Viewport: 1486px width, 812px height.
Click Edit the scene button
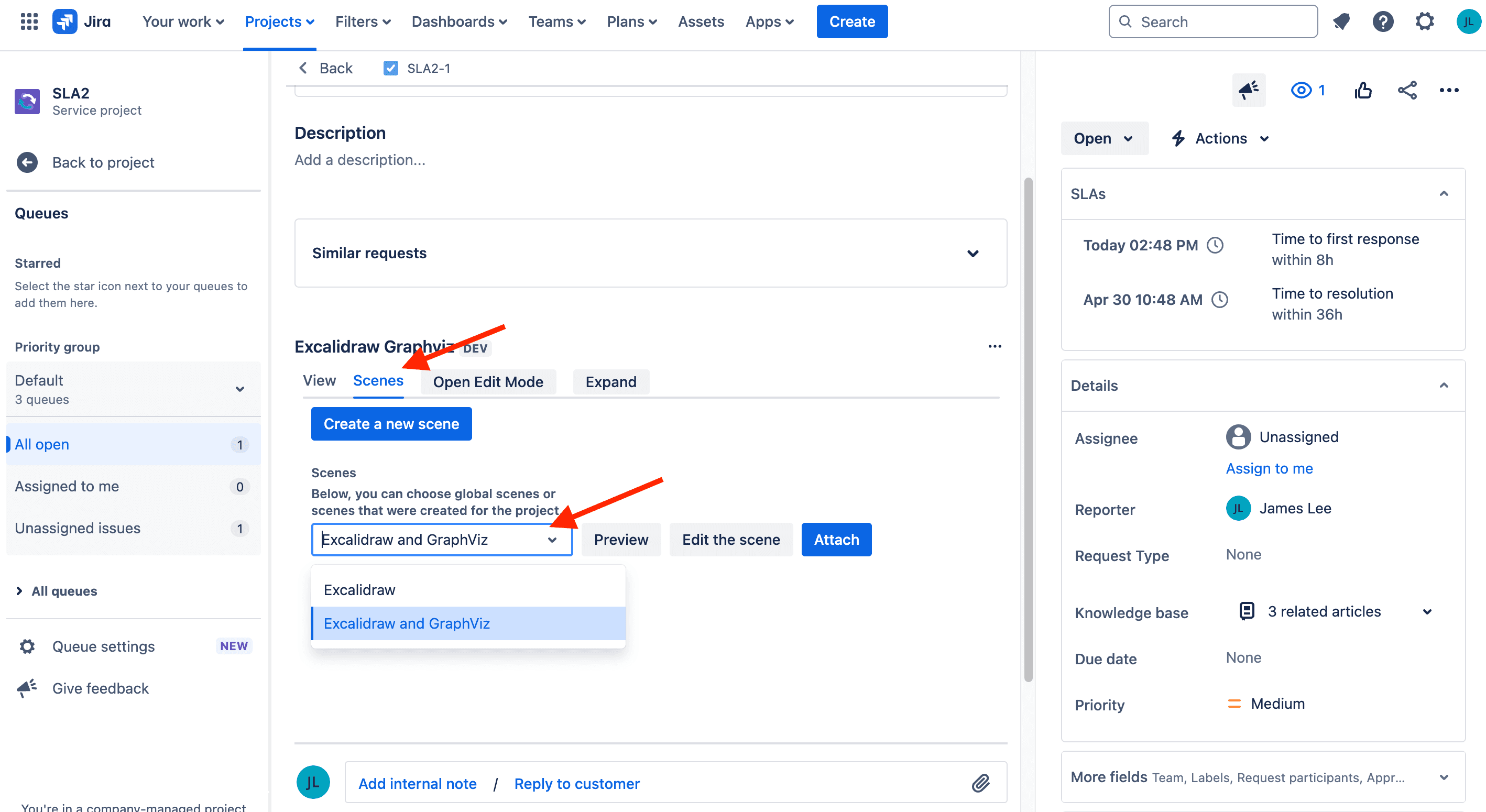click(x=731, y=539)
